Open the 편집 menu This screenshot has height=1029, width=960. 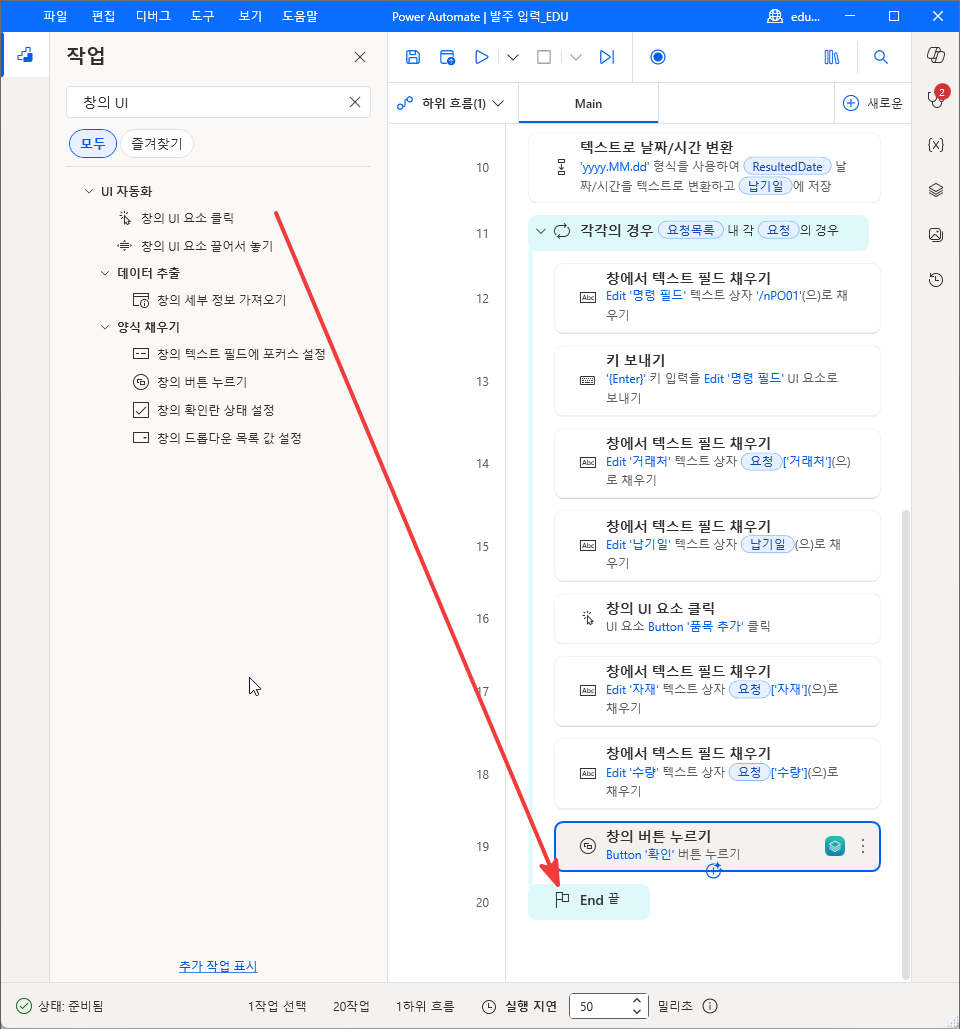pyautogui.click(x=103, y=16)
